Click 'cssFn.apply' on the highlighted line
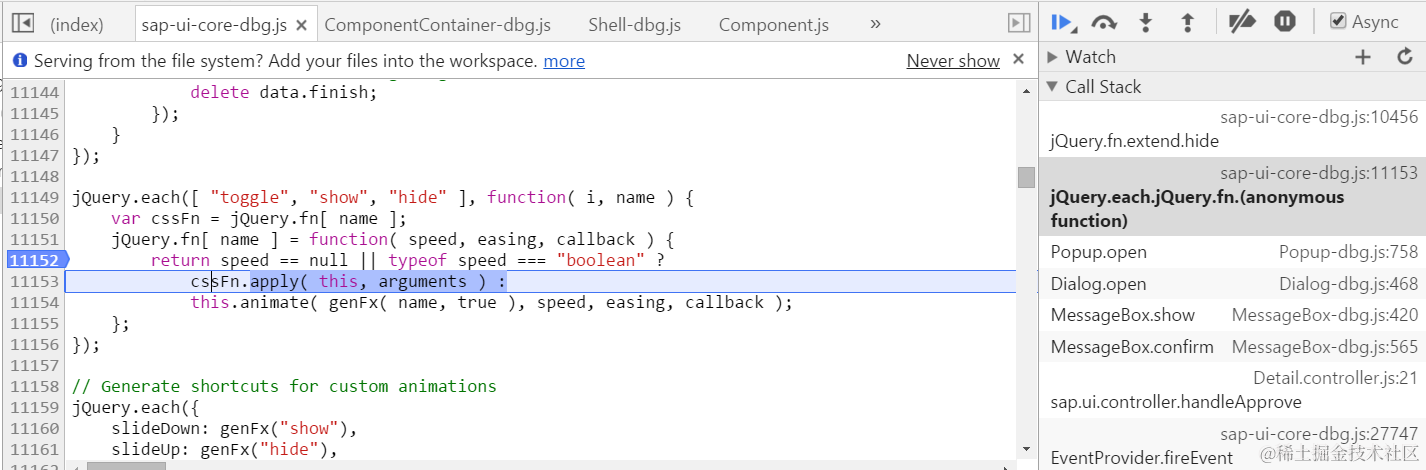Screen dimensions: 1426x470 click(x=245, y=281)
